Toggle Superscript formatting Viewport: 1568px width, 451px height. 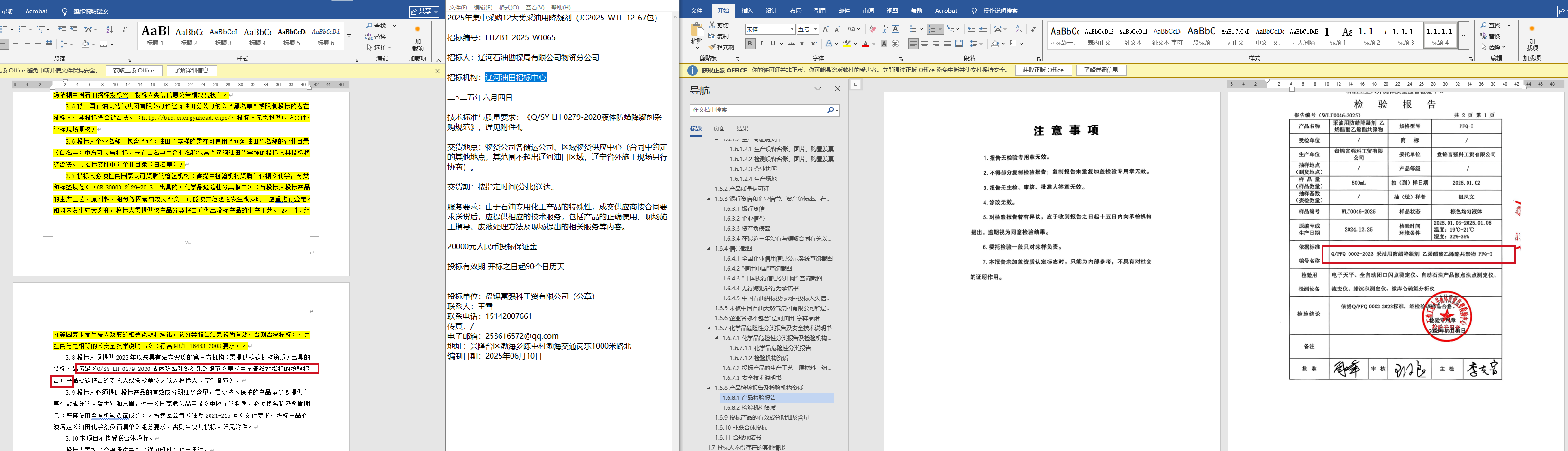(x=814, y=44)
